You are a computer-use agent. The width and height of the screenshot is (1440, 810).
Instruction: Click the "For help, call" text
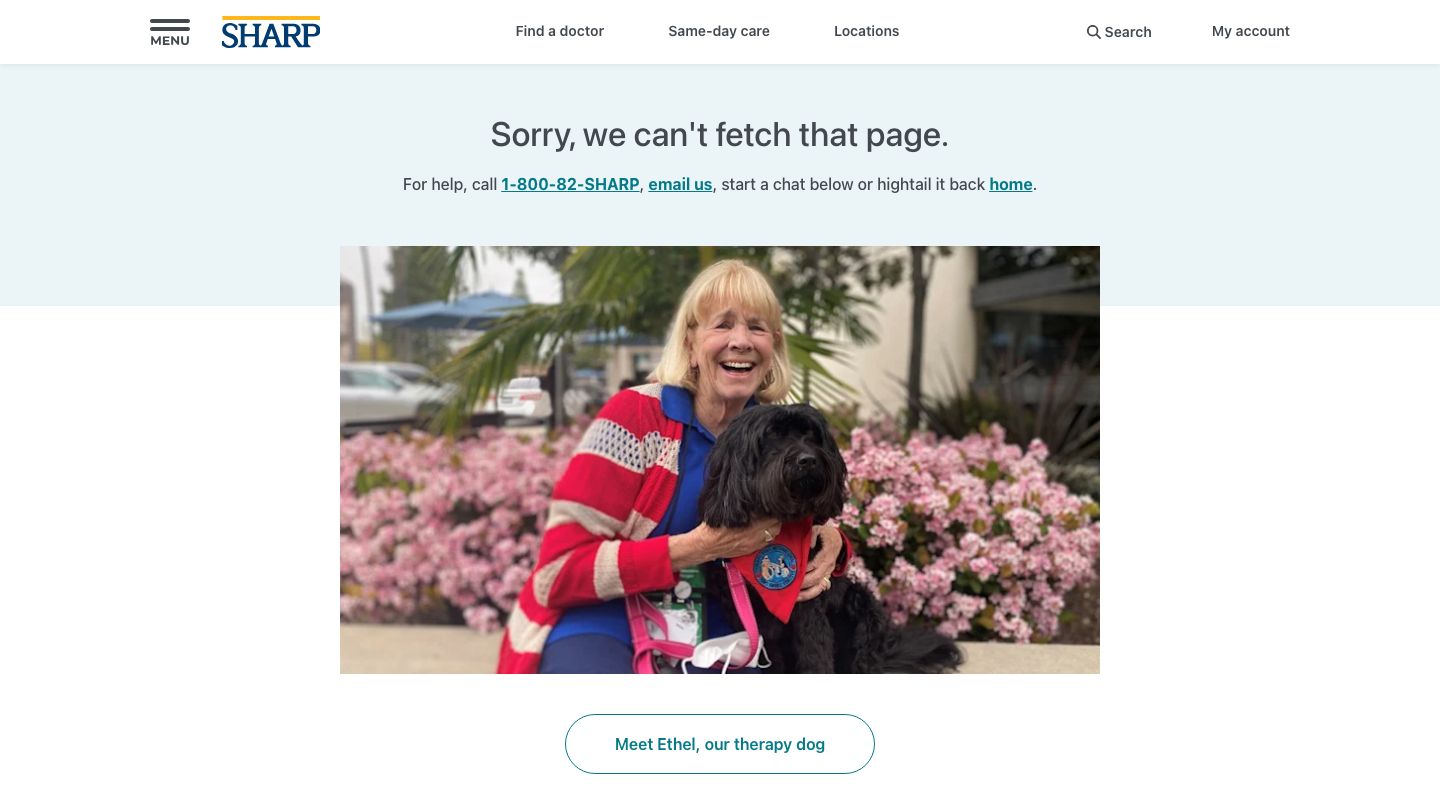pyautogui.click(x=450, y=184)
